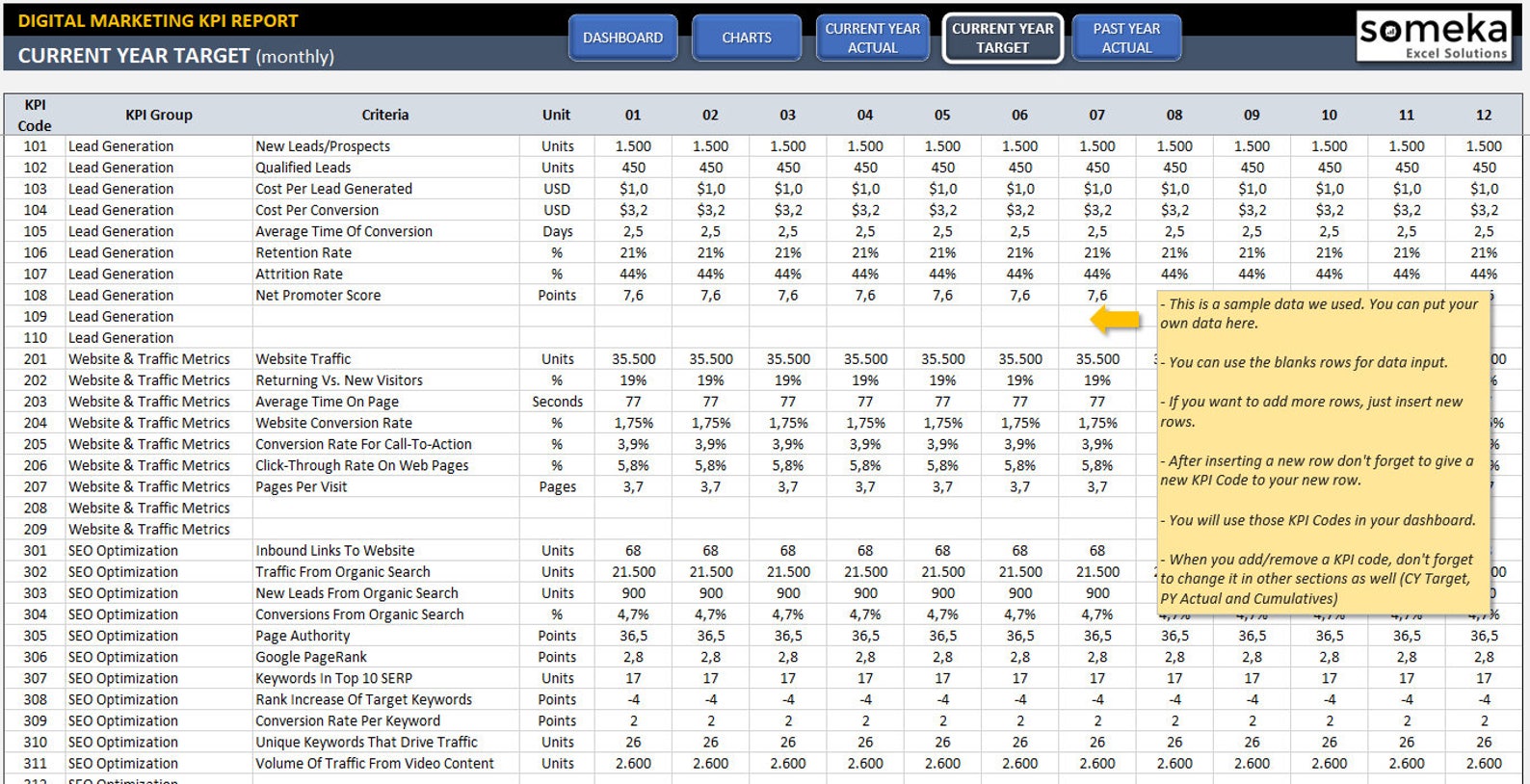Select SEO Optimization group cell in row 305
Screen dimensions: 1530x784
(159, 636)
